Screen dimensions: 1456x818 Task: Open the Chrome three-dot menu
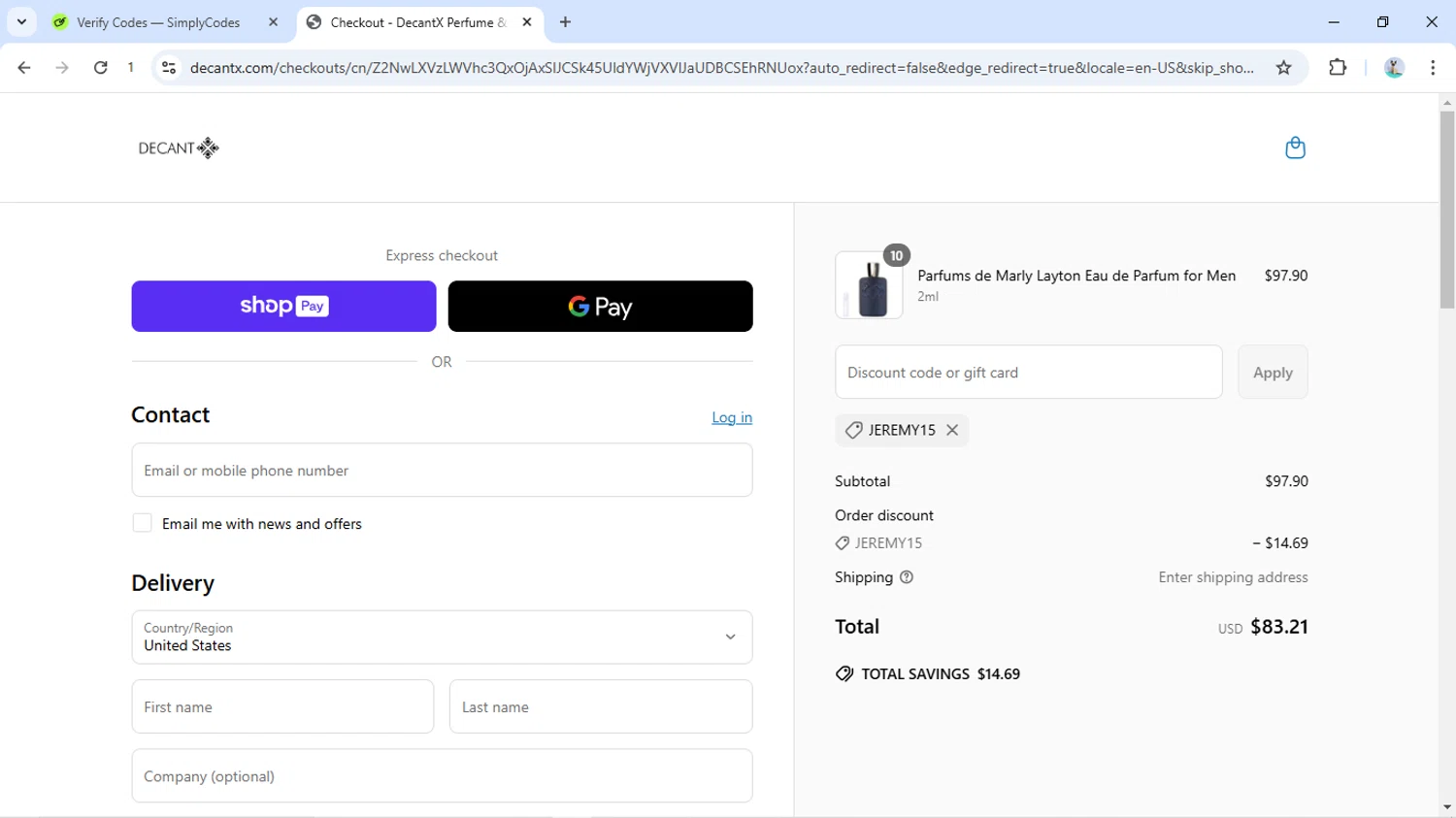(1433, 68)
